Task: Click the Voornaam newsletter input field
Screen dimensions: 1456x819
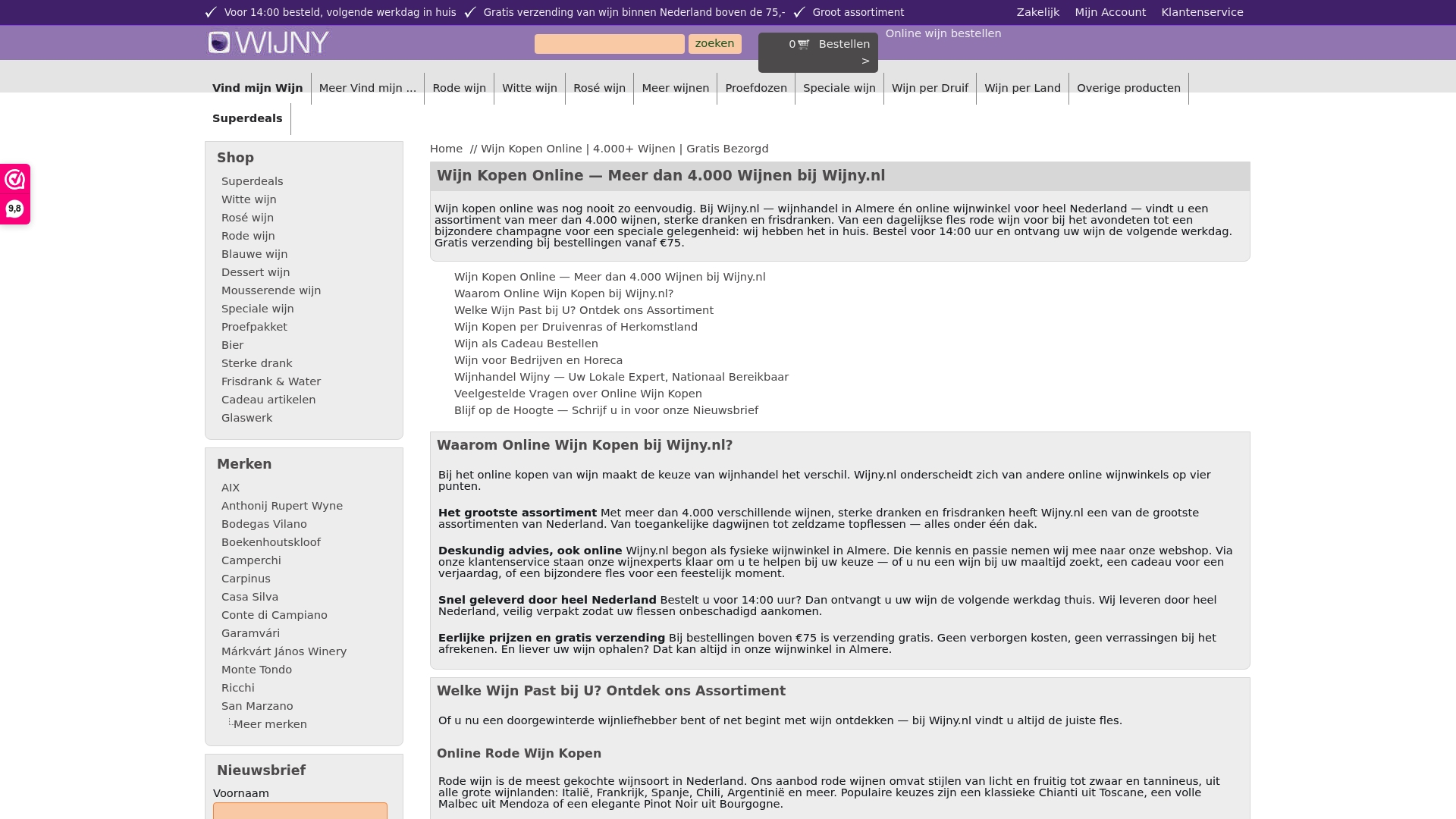Action: coord(300,811)
